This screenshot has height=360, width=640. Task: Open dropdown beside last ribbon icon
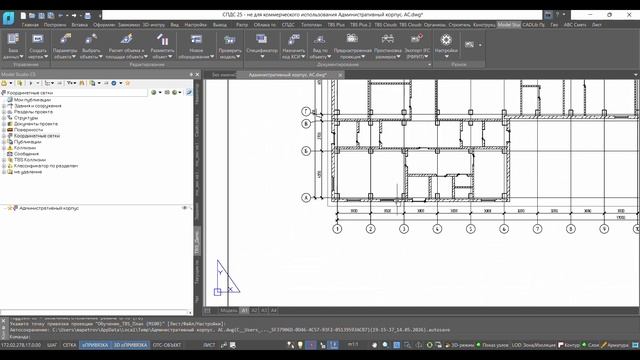coord(480,45)
